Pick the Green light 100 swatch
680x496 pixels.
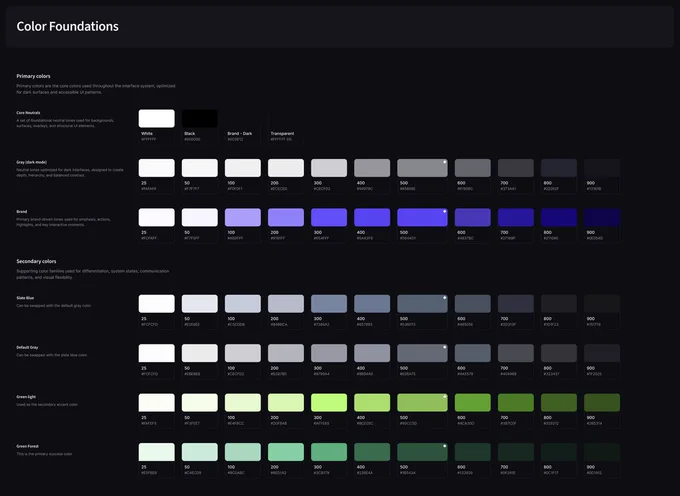click(x=243, y=402)
